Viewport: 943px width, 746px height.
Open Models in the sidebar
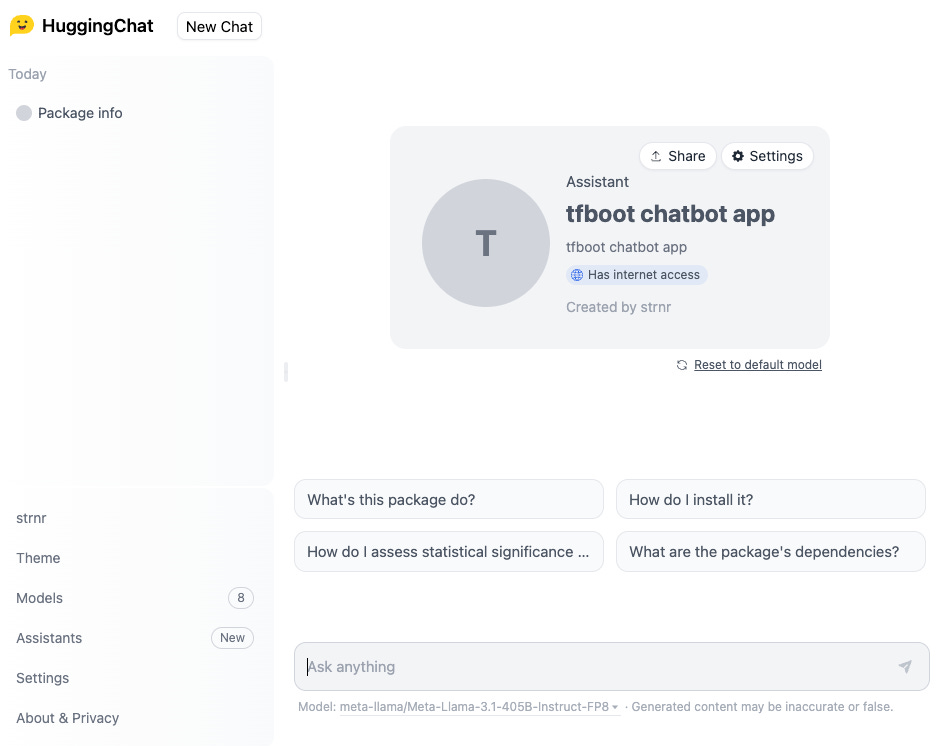click(x=135, y=598)
